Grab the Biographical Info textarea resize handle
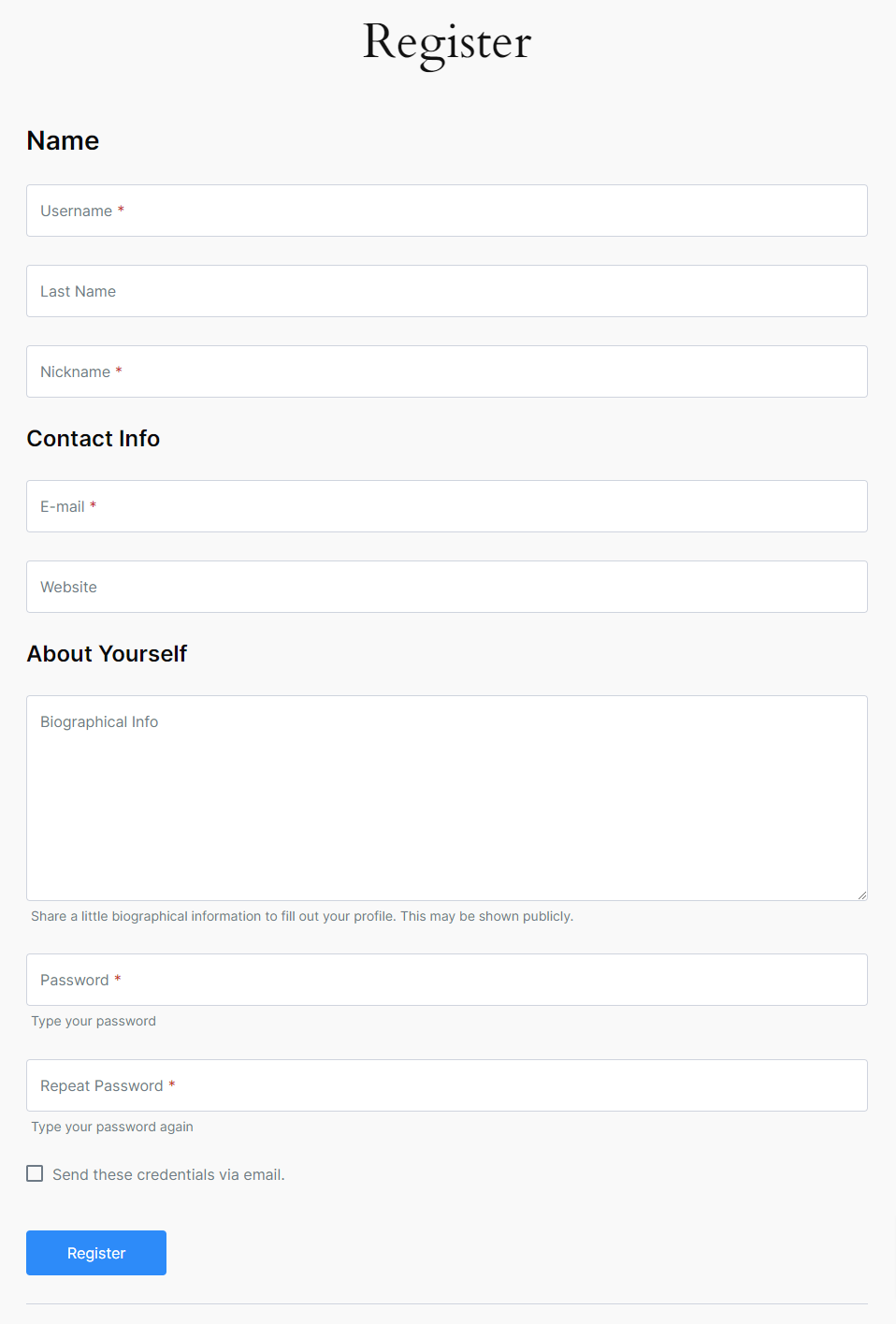 click(861, 895)
